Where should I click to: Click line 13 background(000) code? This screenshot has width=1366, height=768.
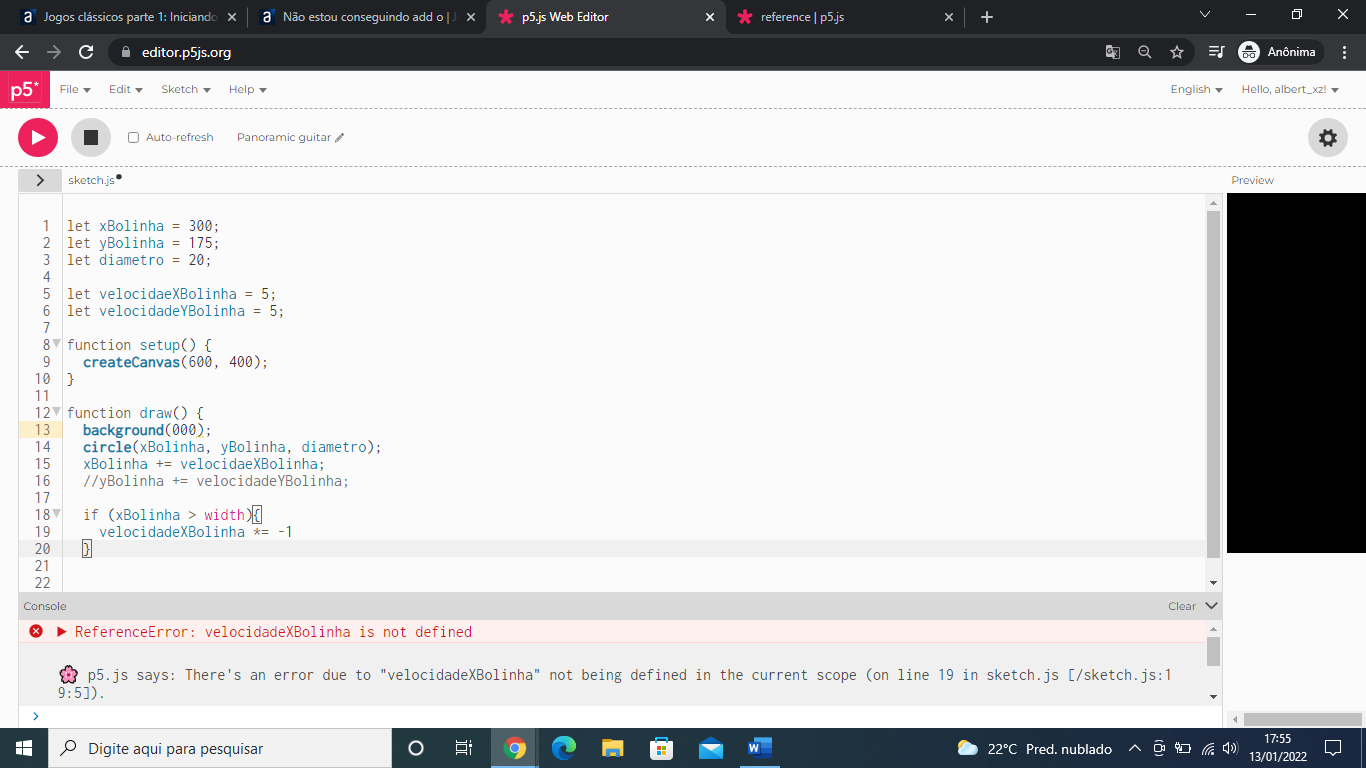[147, 430]
